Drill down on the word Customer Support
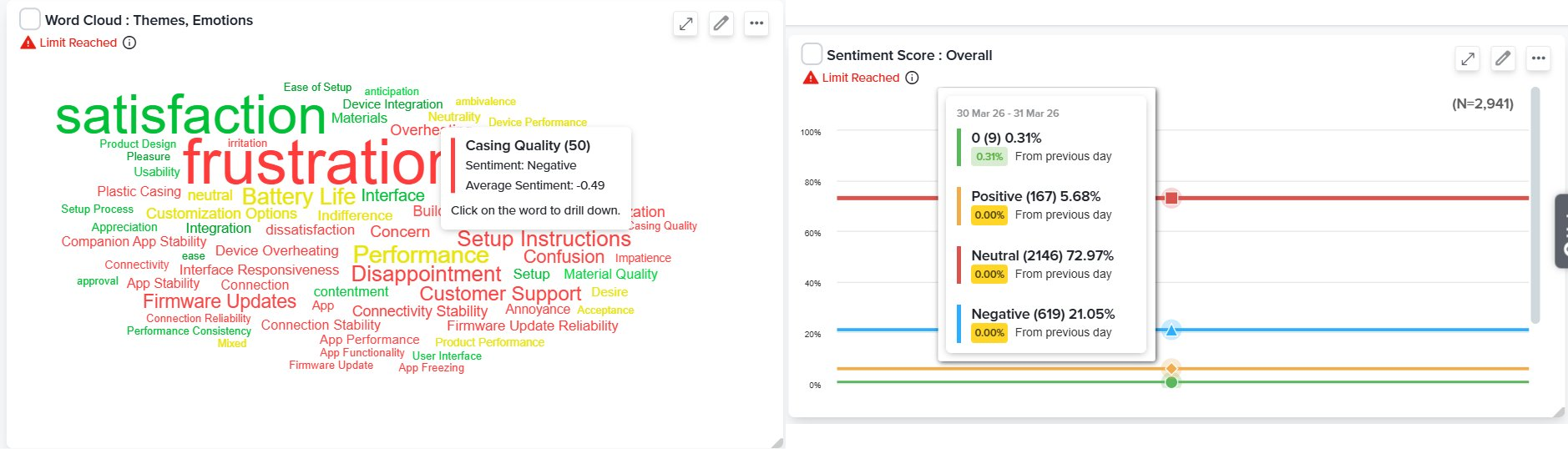 [500, 294]
